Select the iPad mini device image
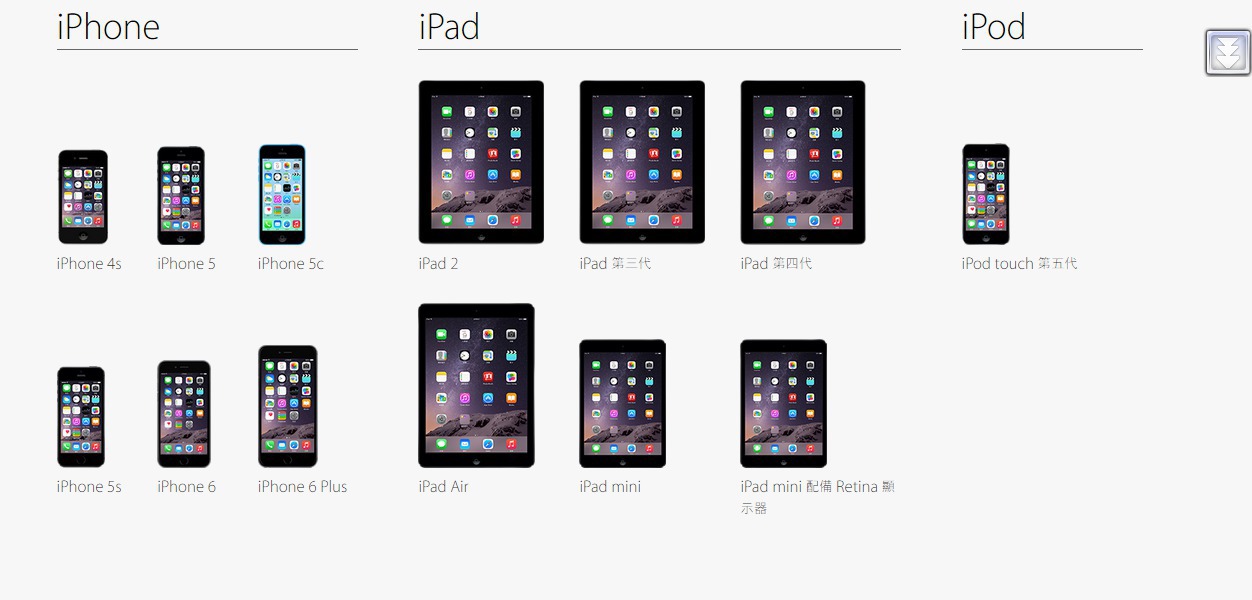This screenshot has height=600, width=1252. 622,404
